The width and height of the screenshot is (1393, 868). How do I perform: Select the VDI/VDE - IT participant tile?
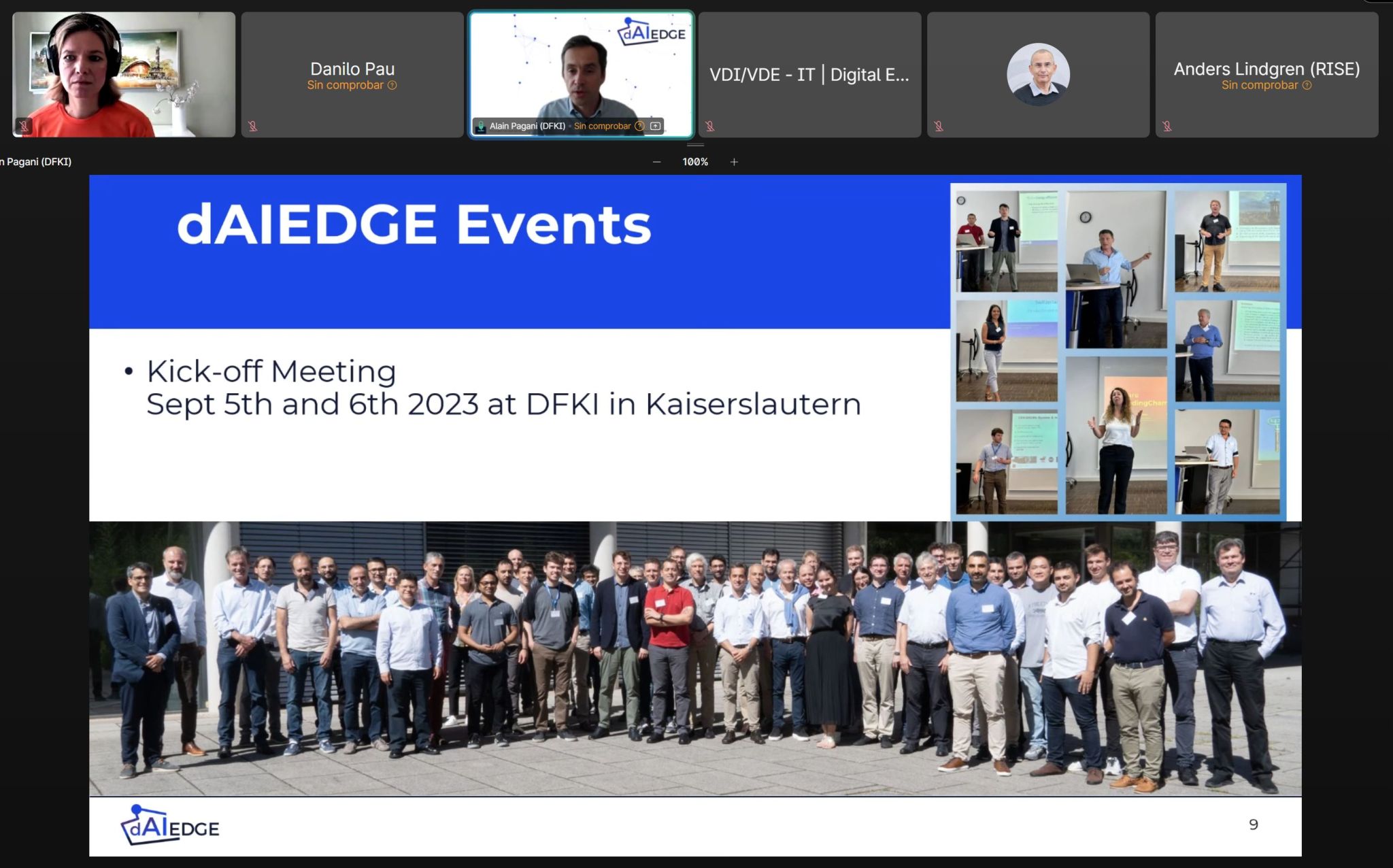pyautogui.click(x=809, y=75)
